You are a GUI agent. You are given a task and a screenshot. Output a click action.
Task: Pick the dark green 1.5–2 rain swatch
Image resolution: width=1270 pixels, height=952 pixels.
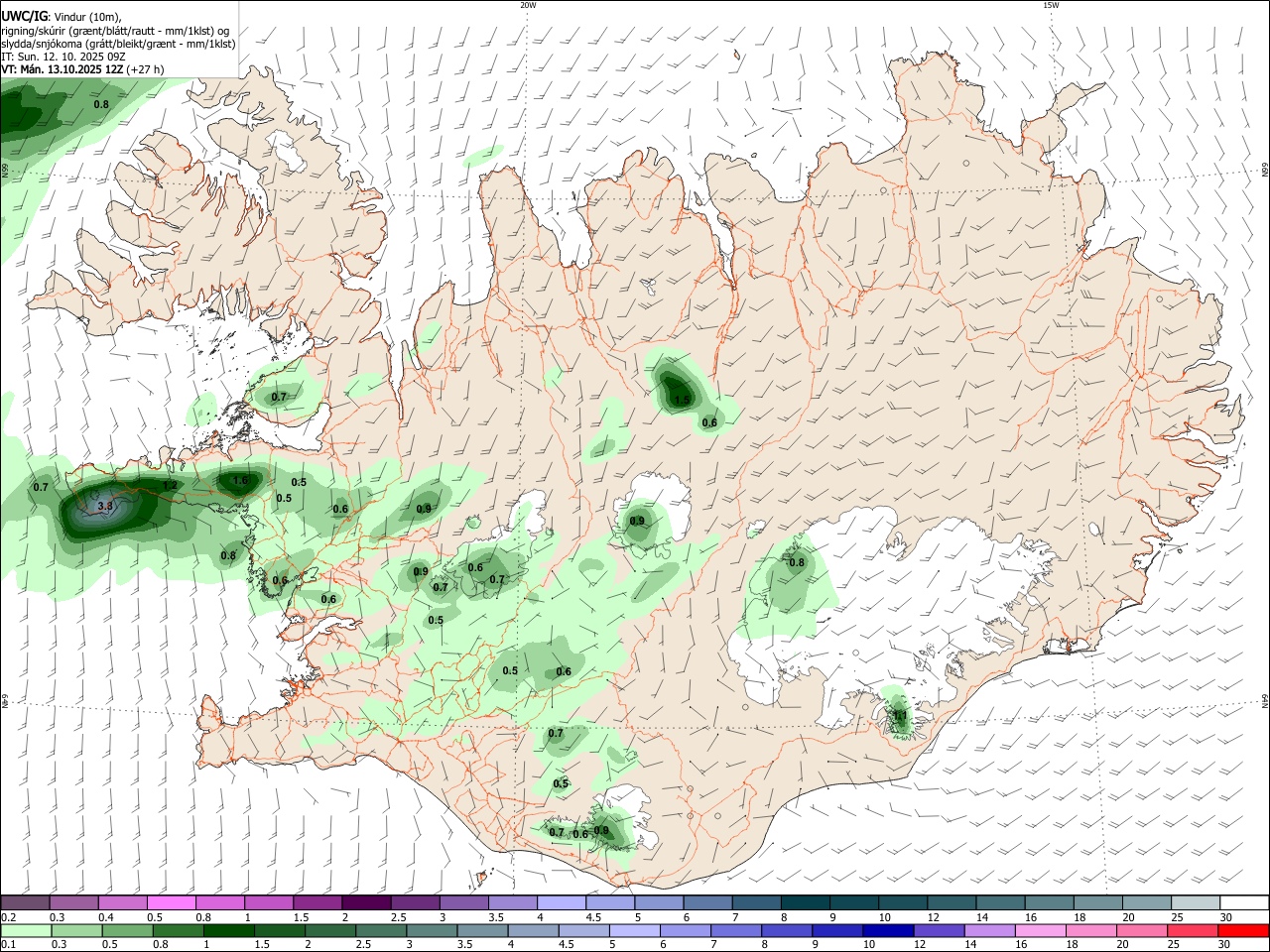click(279, 930)
